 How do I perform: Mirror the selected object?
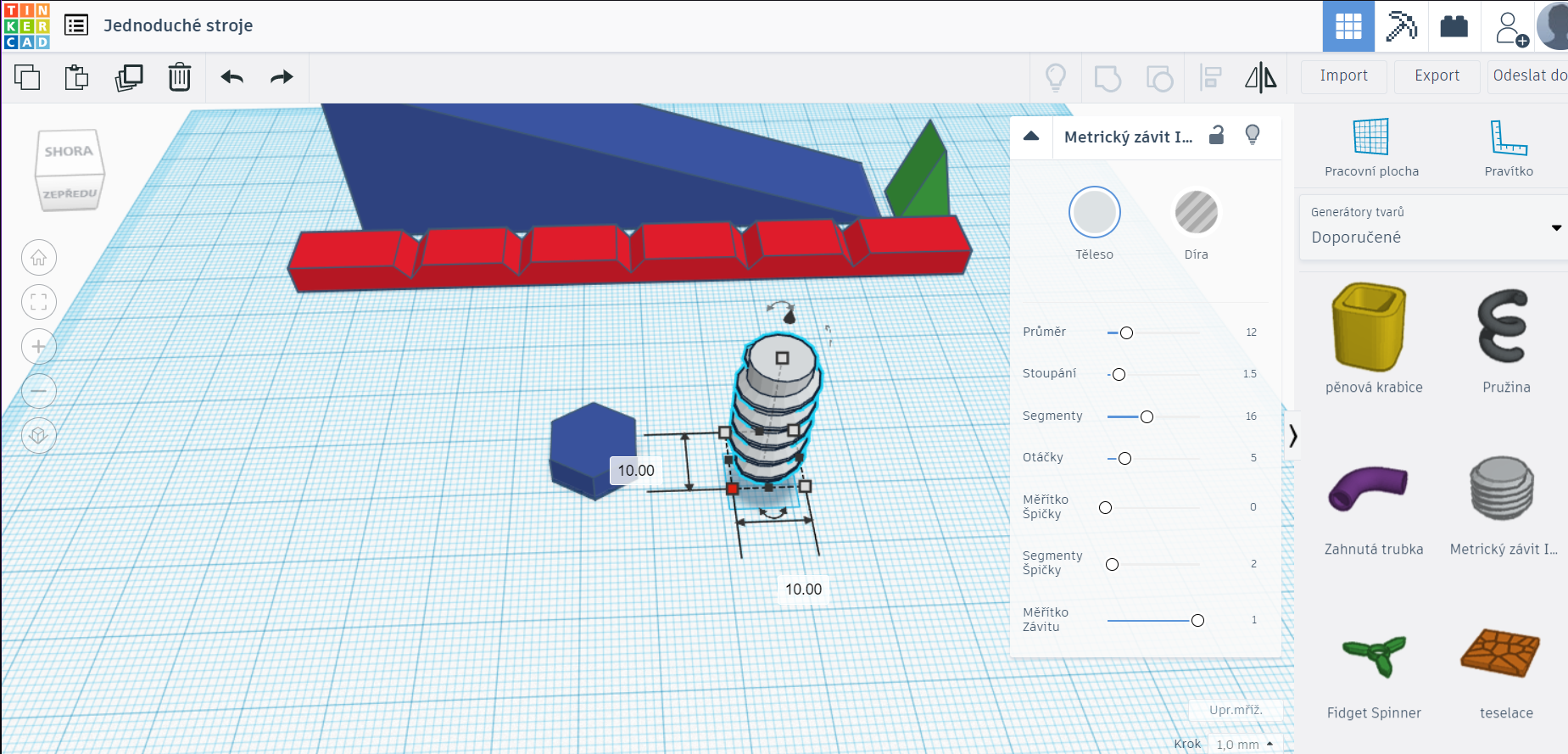click(x=1261, y=78)
